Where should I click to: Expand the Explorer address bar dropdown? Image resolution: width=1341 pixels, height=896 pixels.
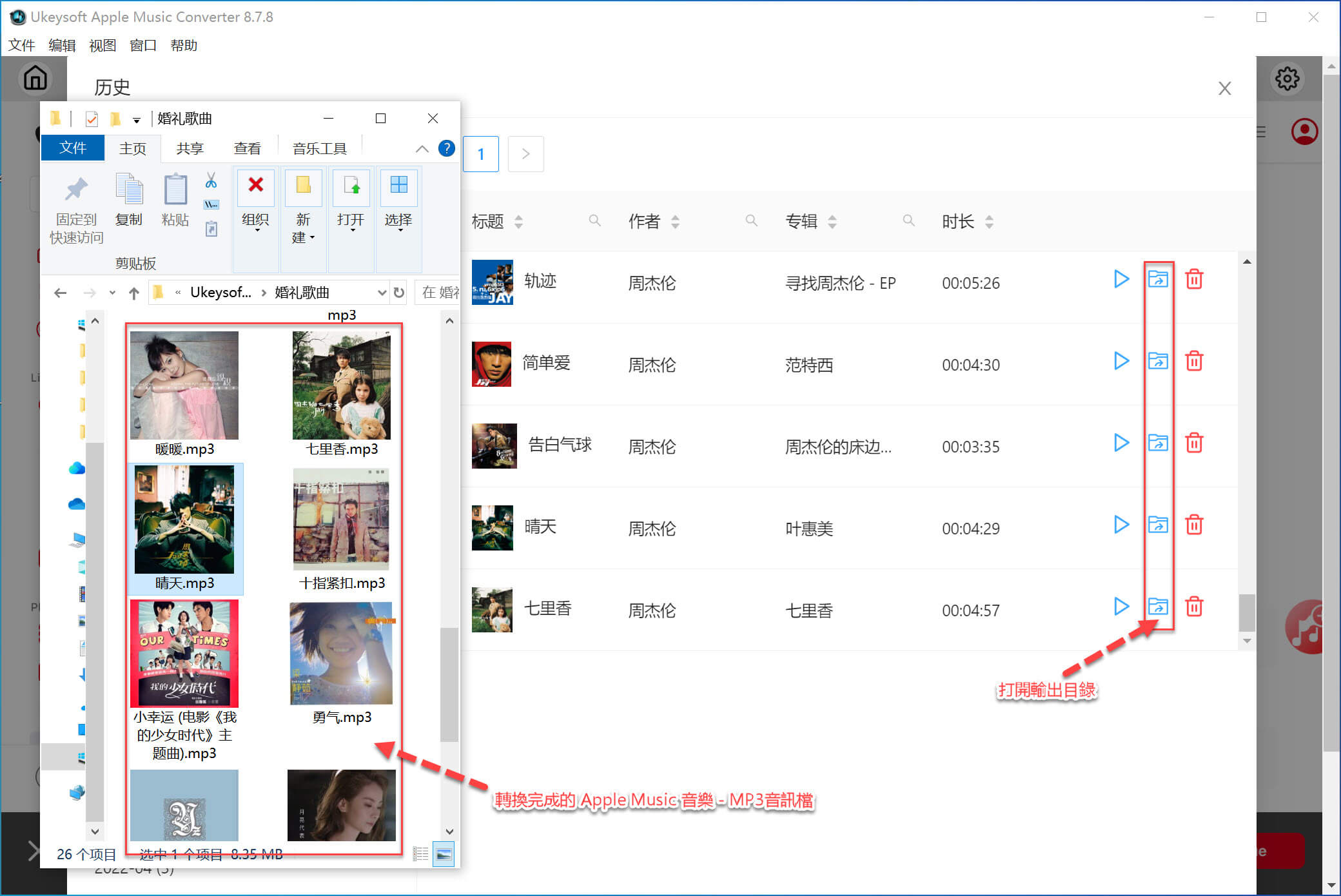click(x=382, y=292)
